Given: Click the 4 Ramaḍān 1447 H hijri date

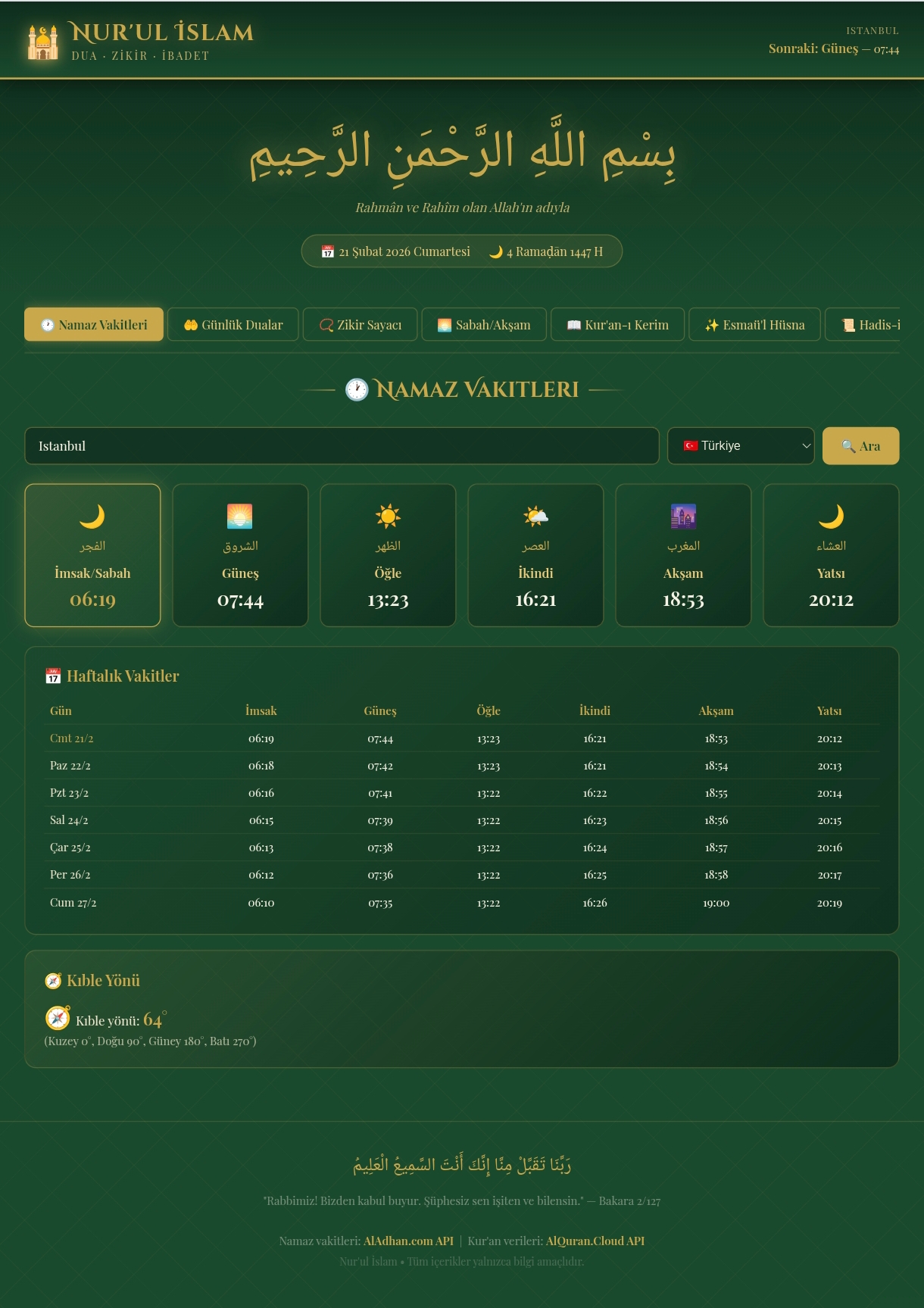Looking at the screenshot, I should click(x=555, y=251).
